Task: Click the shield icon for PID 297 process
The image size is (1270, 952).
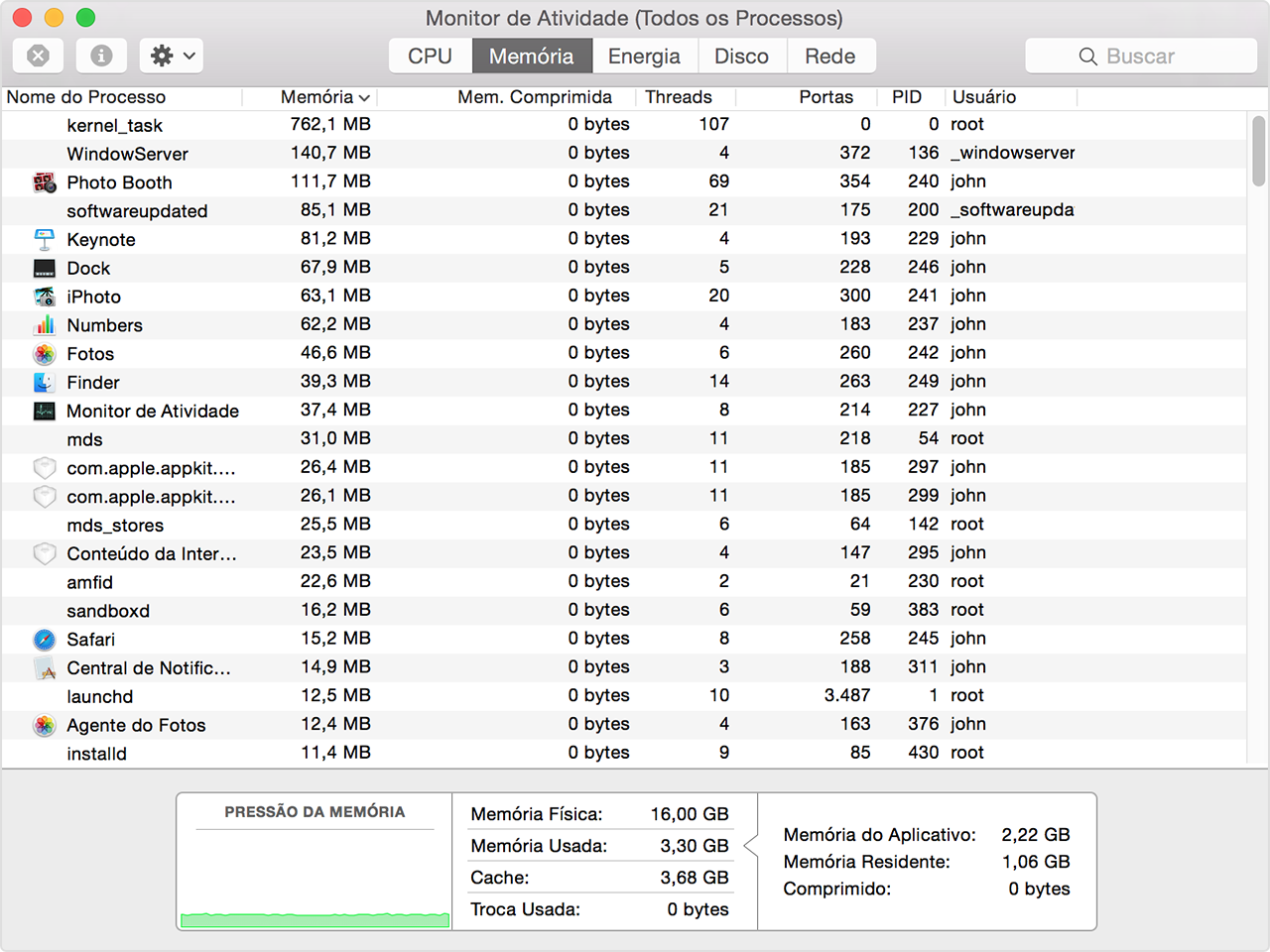Action: [45, 468]
